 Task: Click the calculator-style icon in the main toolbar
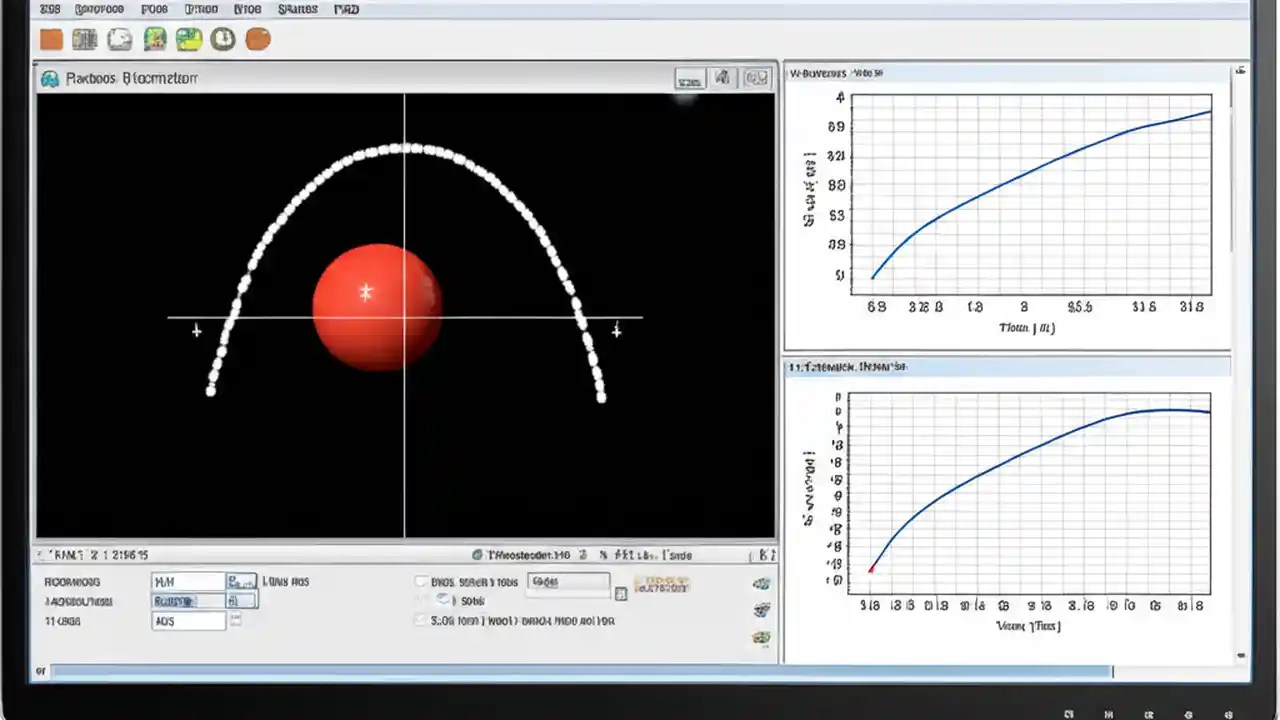coord(85,39)
